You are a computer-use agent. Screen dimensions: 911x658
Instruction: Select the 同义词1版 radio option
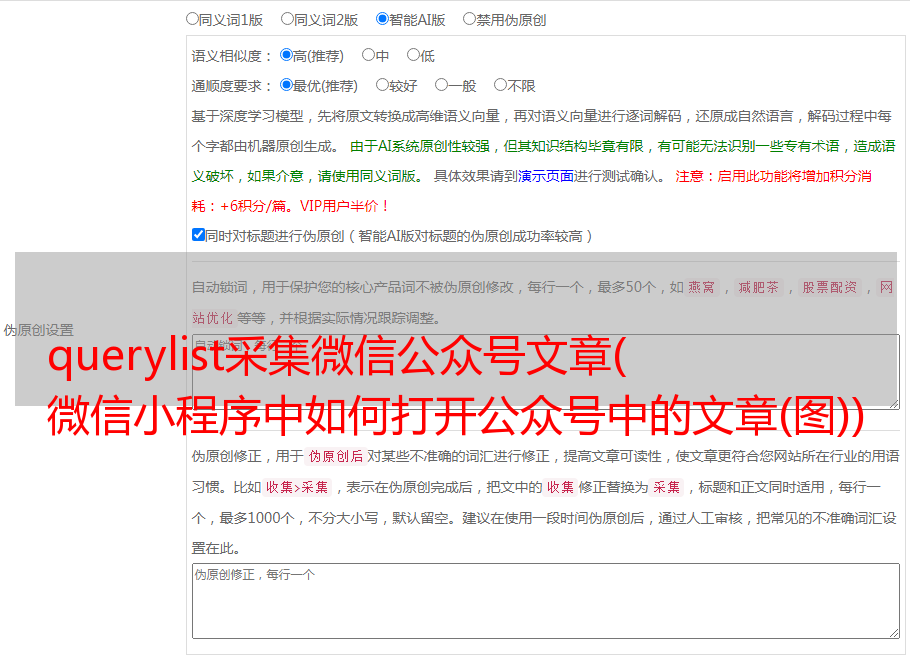[x=192, y=19]
